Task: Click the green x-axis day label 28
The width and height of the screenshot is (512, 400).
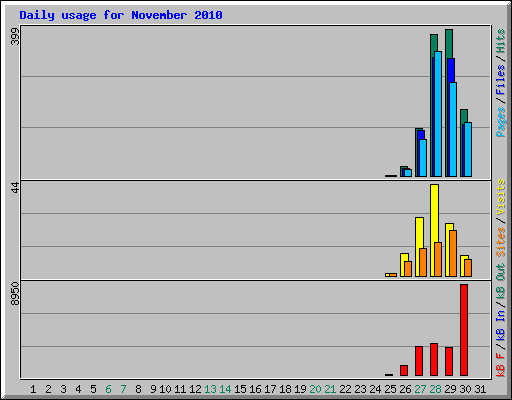Action: pos(435,389)
